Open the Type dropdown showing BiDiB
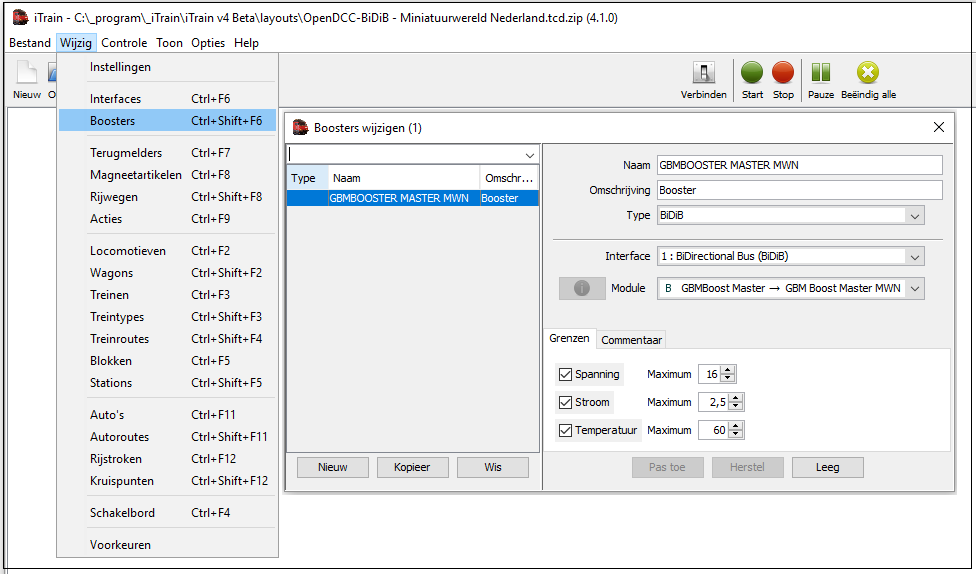Image resolution: width=976 pixels, height=574 pixels. (x=914, y=215)
